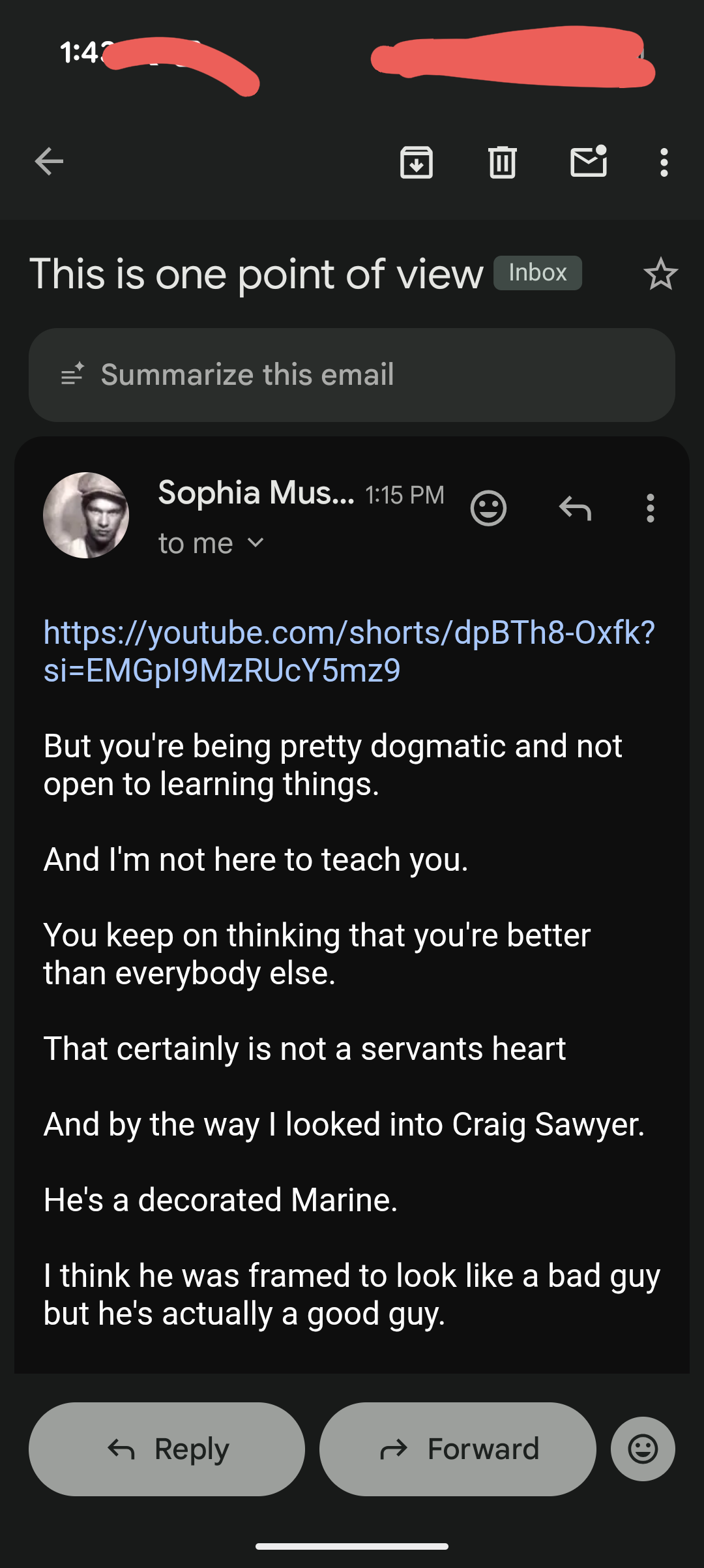Star the email "This is one point of view"
The height and width of the screenshot is (1568, 704).
pos(660,274)
